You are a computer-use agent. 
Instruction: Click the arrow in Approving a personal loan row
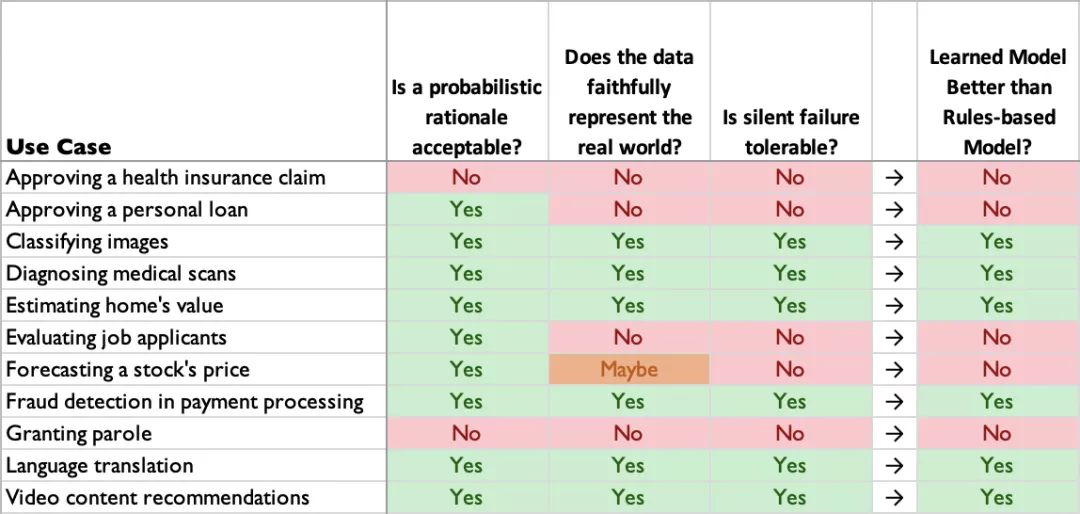[895, 210]
